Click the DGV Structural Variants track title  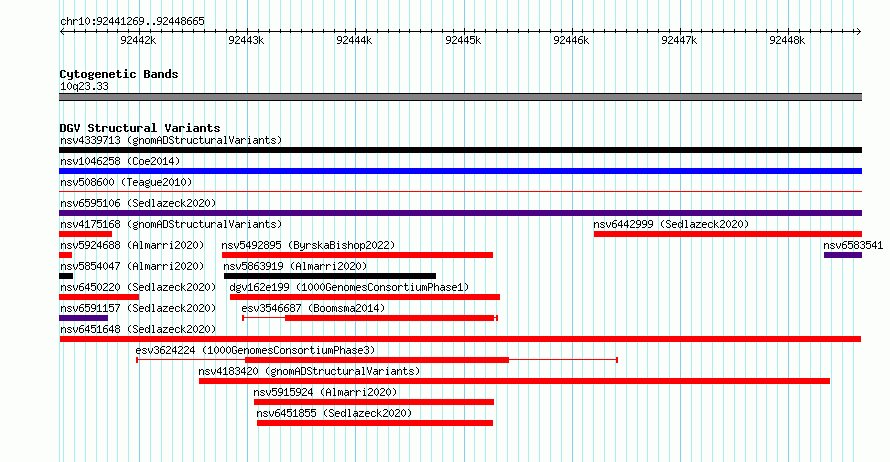(x=140, y=128)
